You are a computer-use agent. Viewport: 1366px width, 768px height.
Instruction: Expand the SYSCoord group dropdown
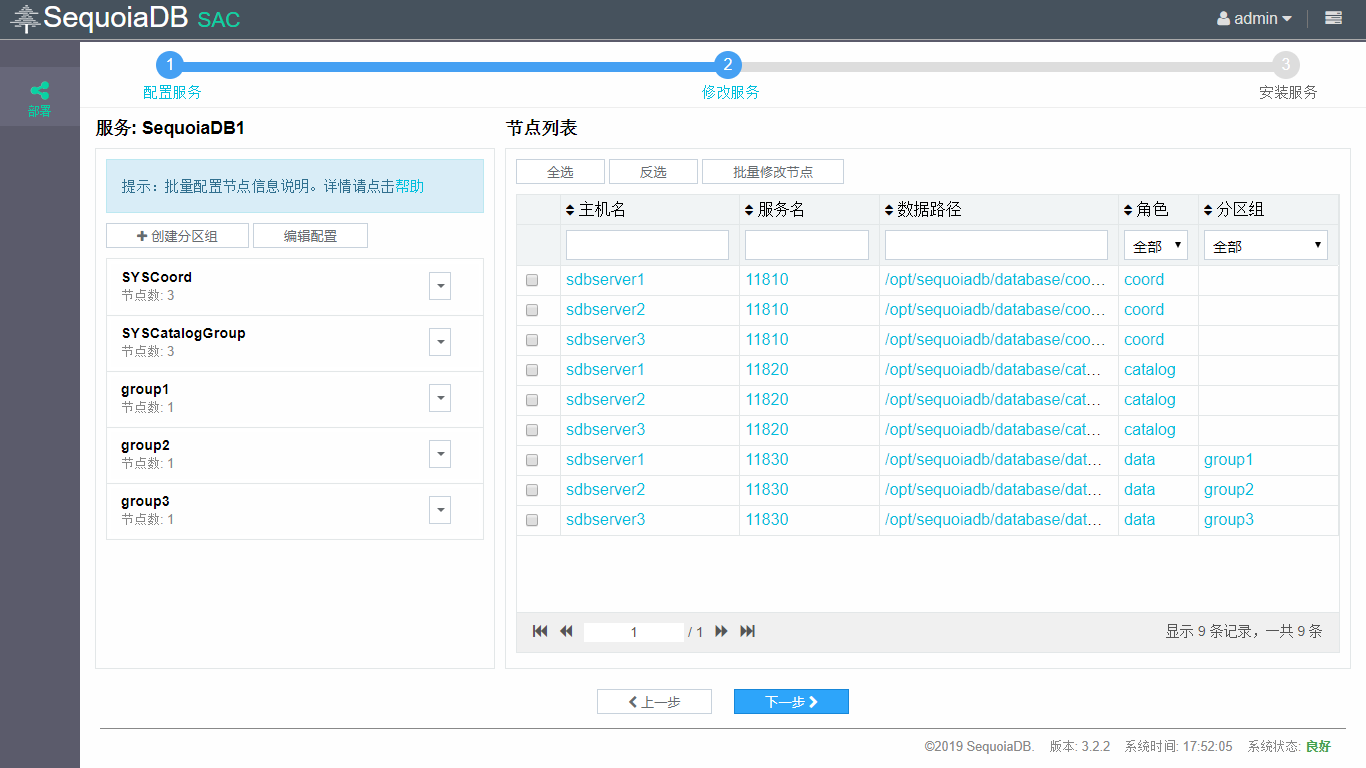440,286
